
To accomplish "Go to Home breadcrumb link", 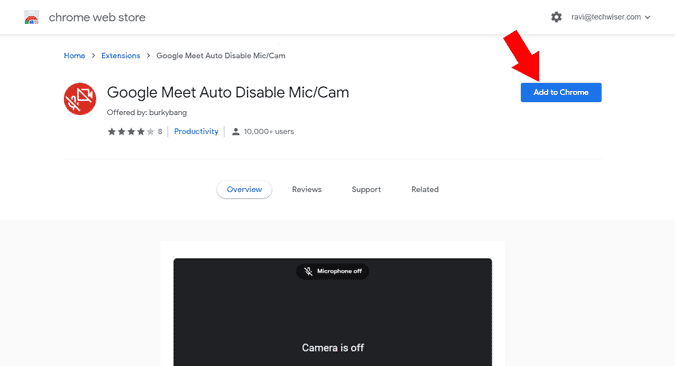I will coord(74,56).
